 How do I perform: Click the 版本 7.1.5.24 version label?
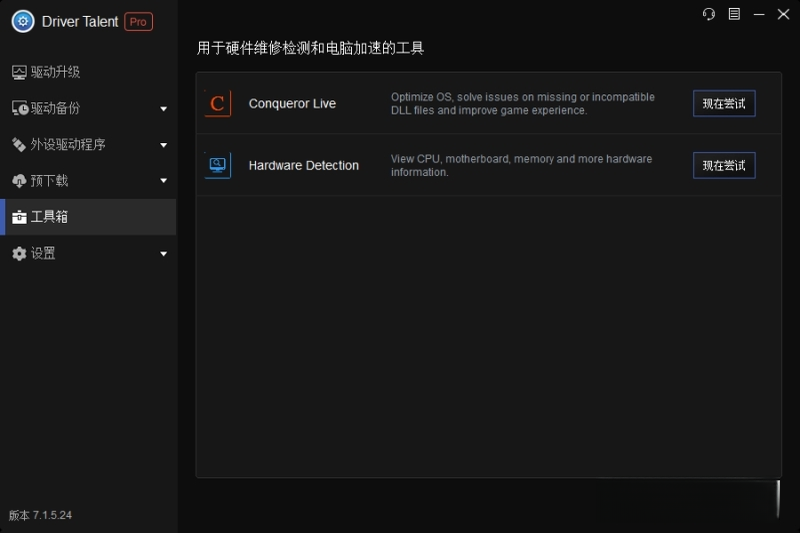(40, 515)
